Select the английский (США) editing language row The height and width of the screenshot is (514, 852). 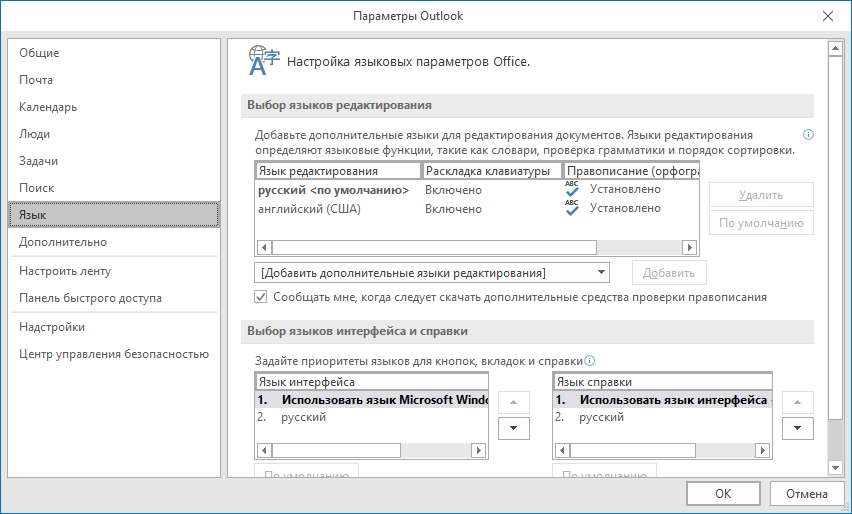(477, 209)
